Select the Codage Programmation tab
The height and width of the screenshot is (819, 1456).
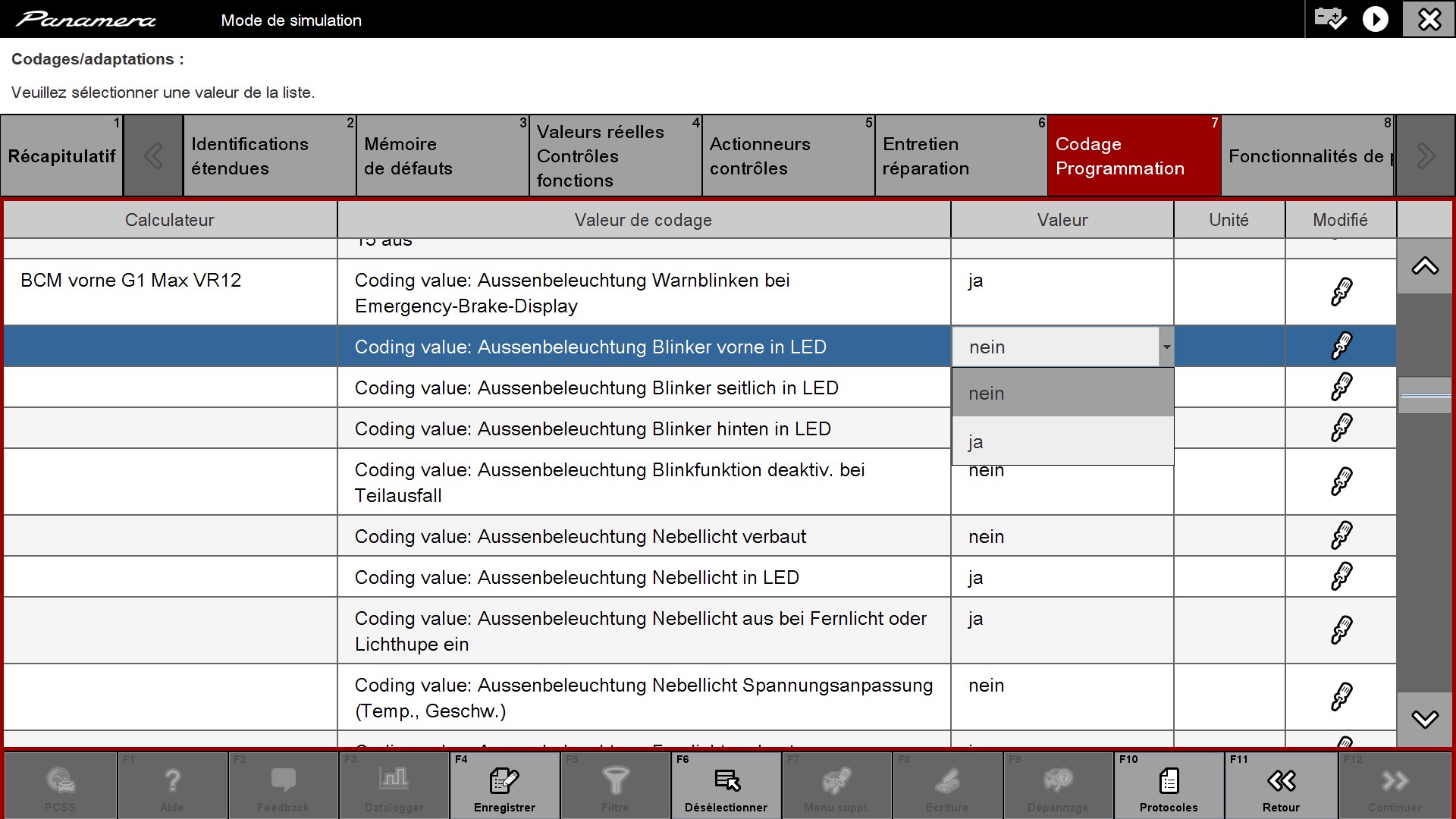click(x=1134, y=156)
